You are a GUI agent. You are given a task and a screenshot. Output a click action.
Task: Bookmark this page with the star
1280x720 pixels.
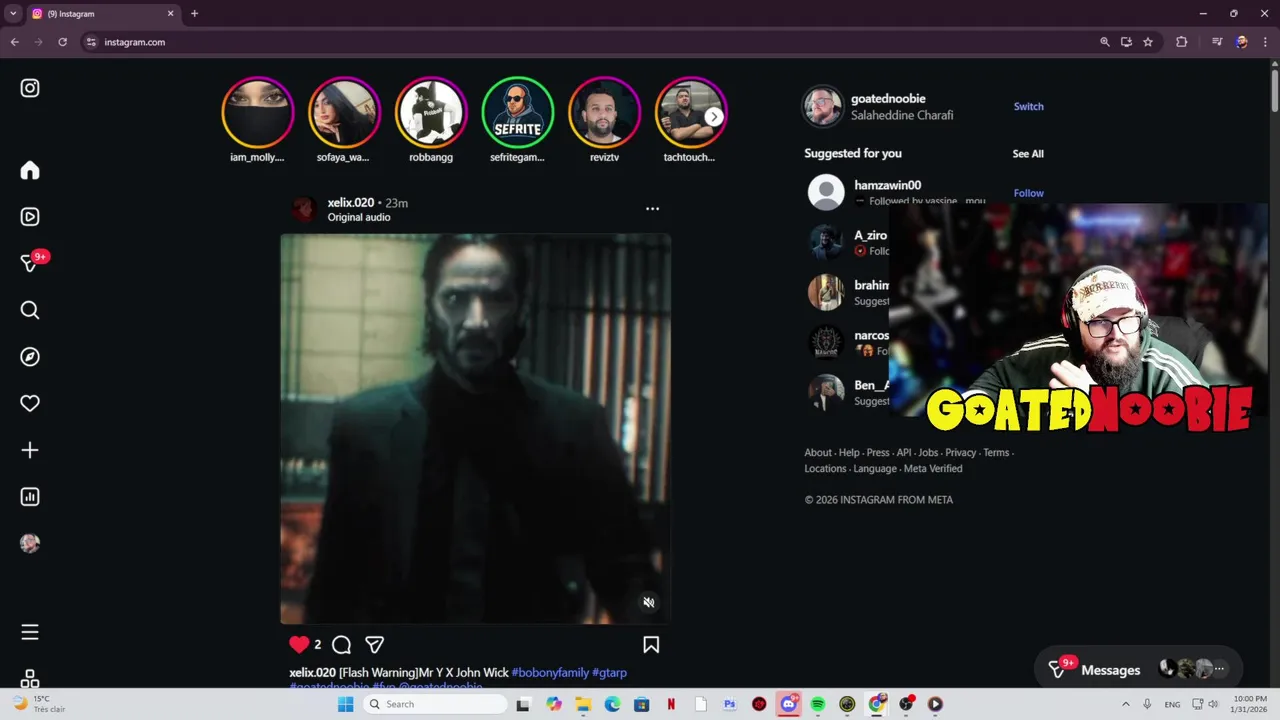pyautogui.click(x=1148, y=42)
